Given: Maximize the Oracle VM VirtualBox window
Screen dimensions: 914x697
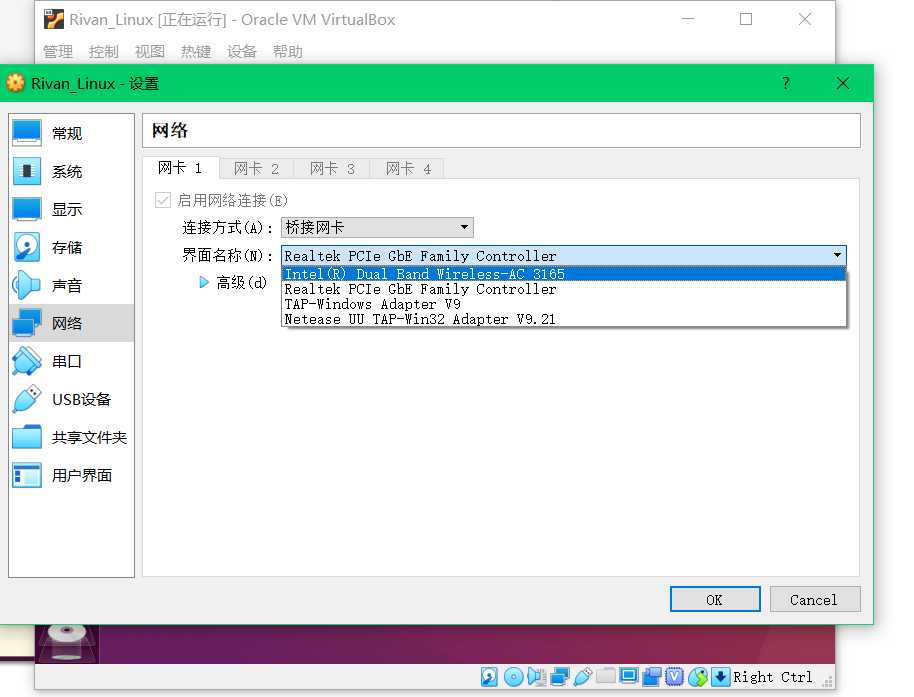Looking at the screenshot, I should [746, 19].
